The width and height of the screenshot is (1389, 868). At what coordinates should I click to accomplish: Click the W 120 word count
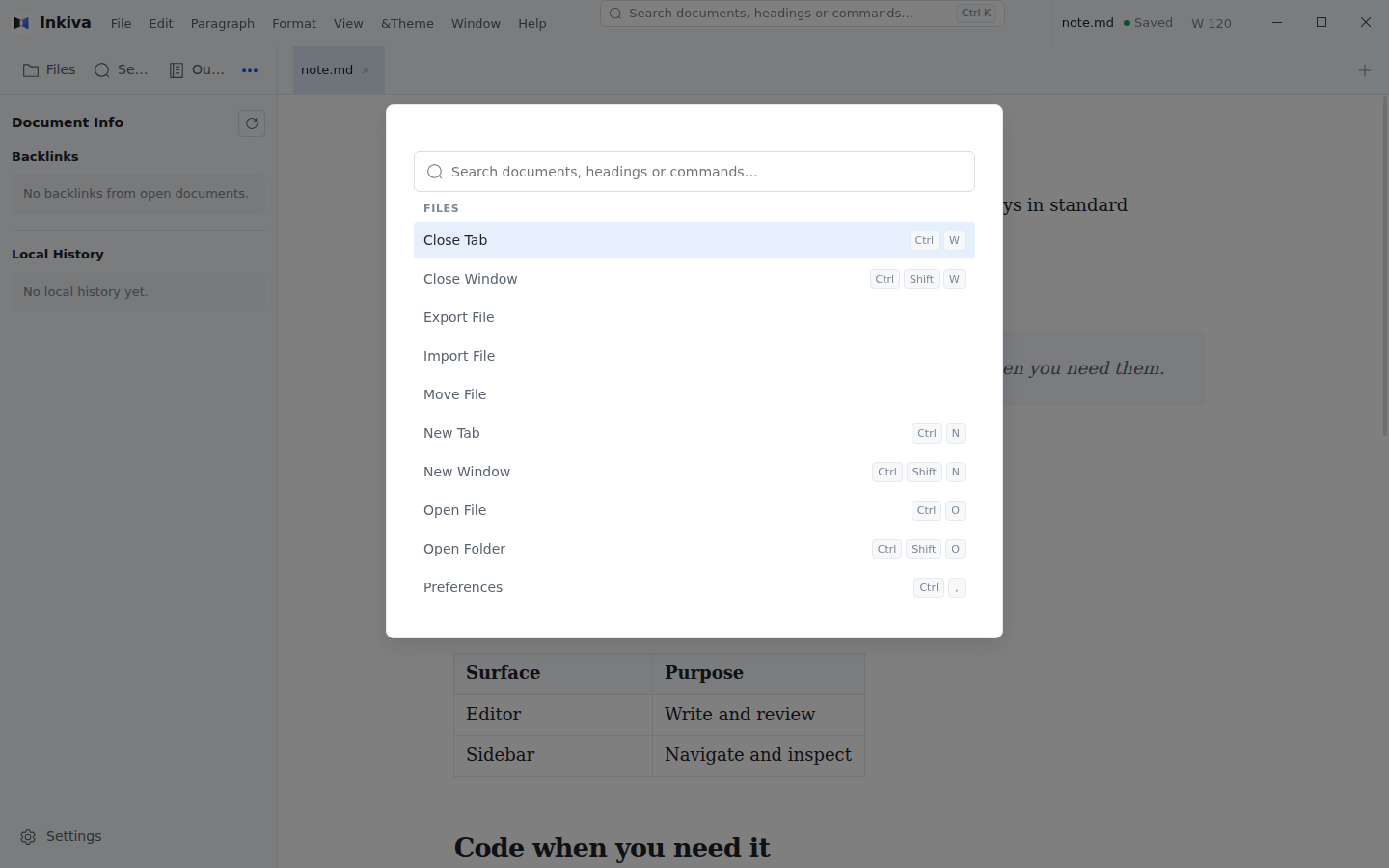coord(1212,23)
